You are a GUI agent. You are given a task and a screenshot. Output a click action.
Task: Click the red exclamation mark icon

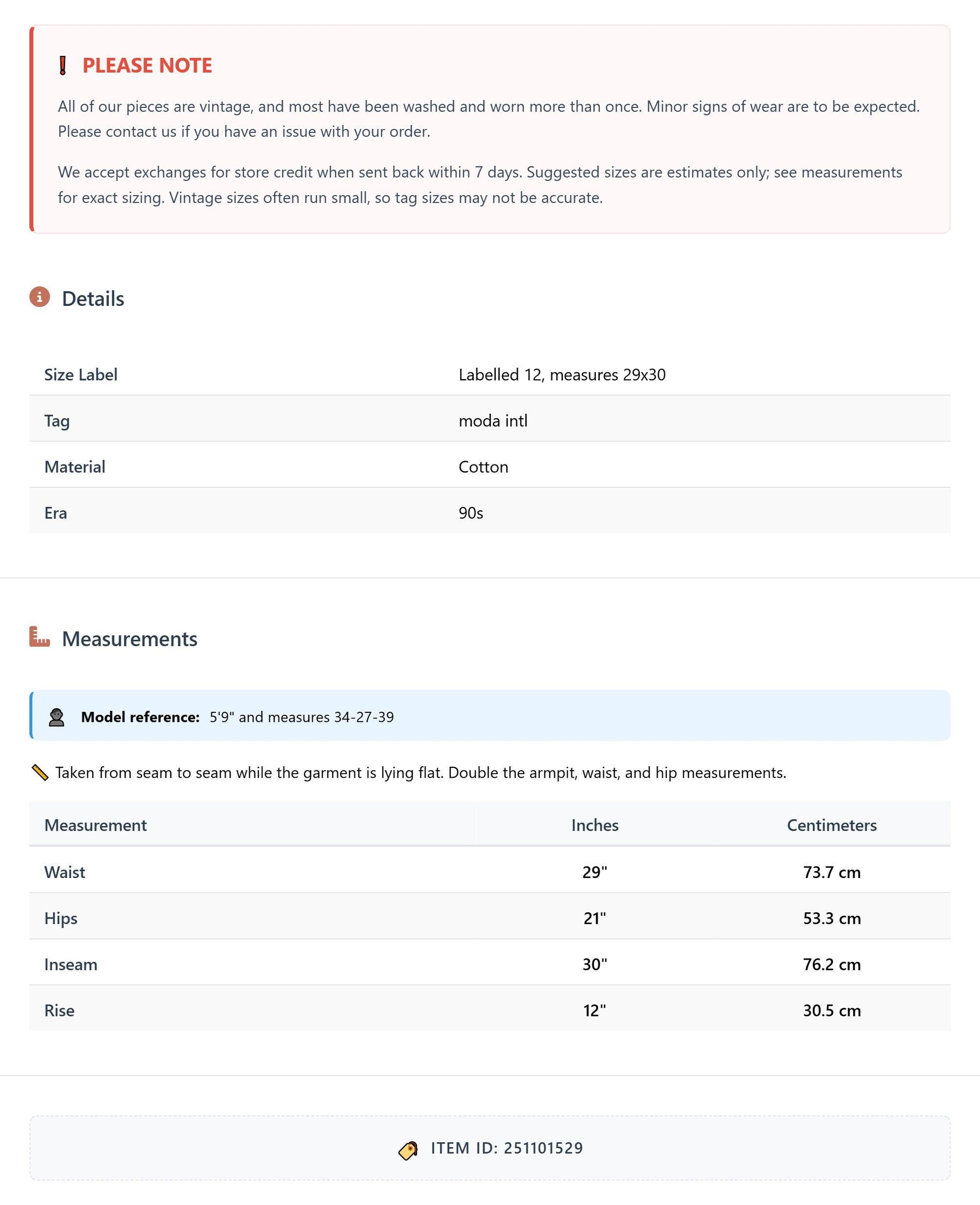[x=62, y=65]
